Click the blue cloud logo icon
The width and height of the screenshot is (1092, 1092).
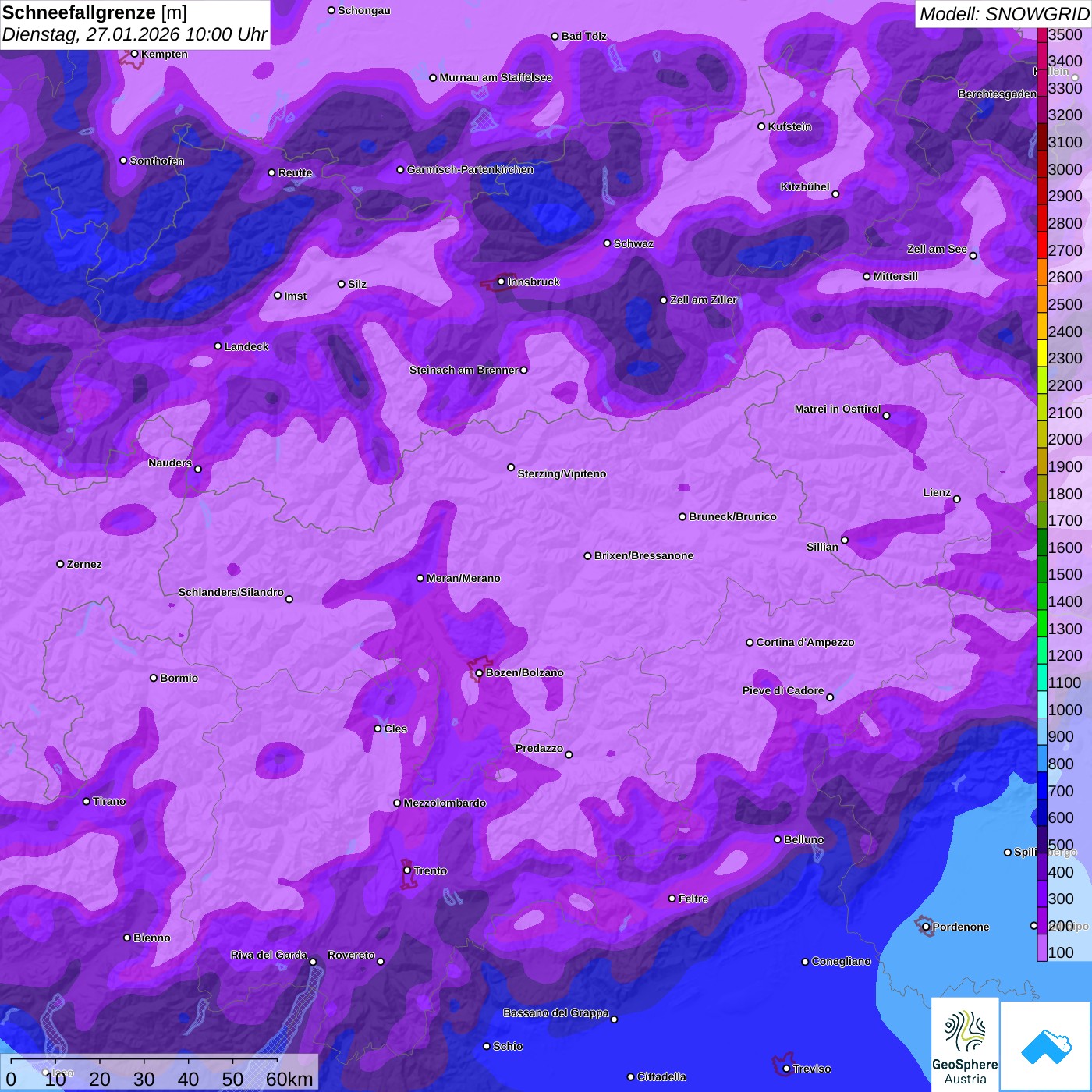(1046, 1047)
